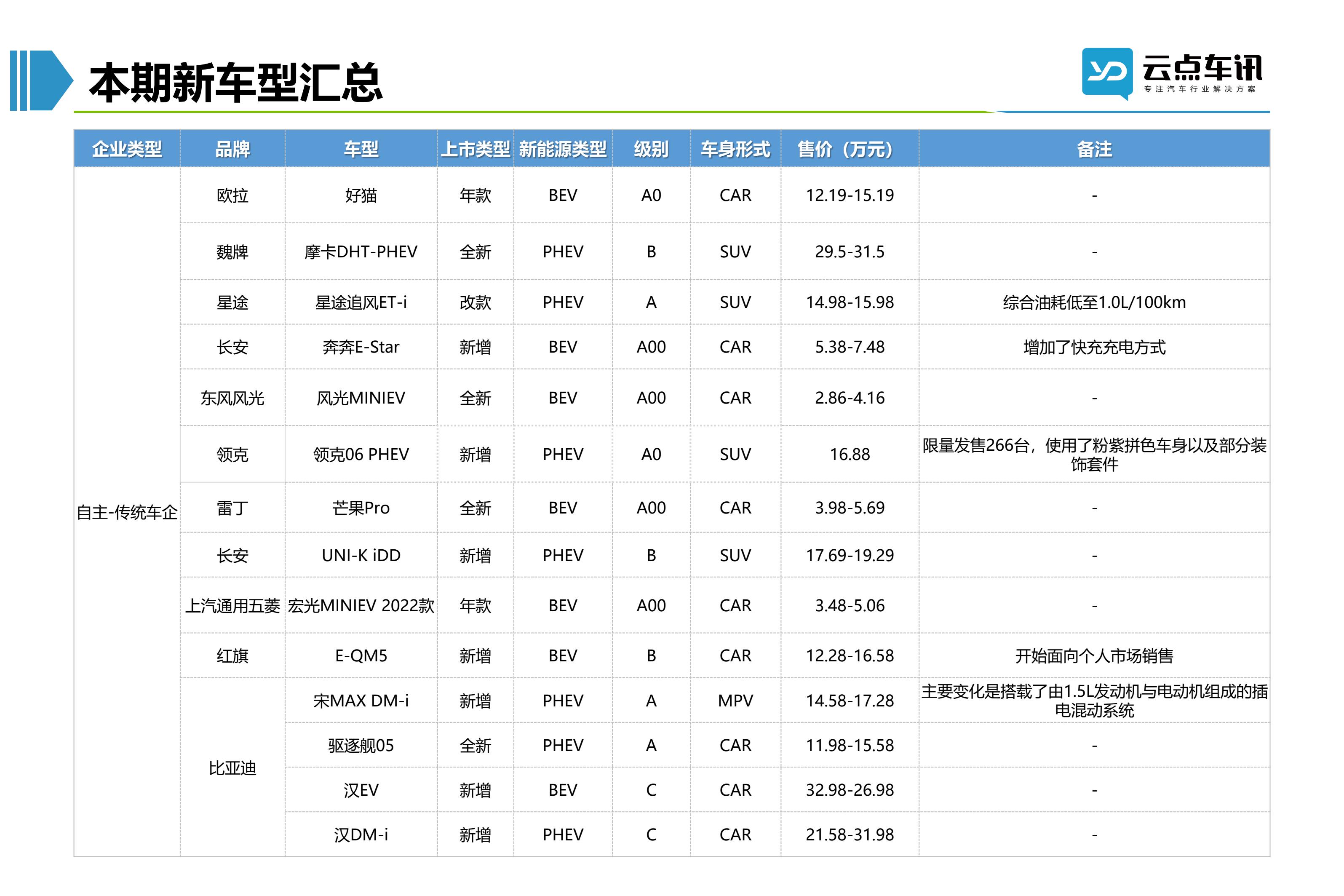Image resolution: width=1344 pixels, height=896 pixels.
Task: Select the 芒果Pro model cell
Action: (361, 508)
